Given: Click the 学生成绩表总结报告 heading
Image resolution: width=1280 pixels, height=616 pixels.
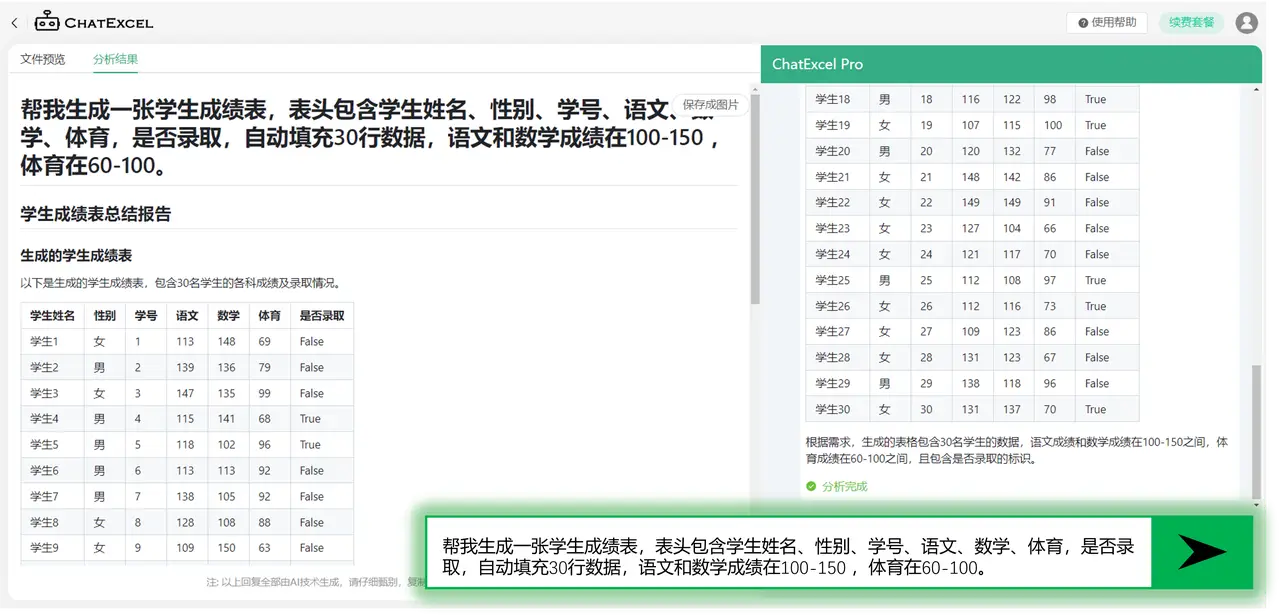Looking at the screenshot, I should point(96,214).
